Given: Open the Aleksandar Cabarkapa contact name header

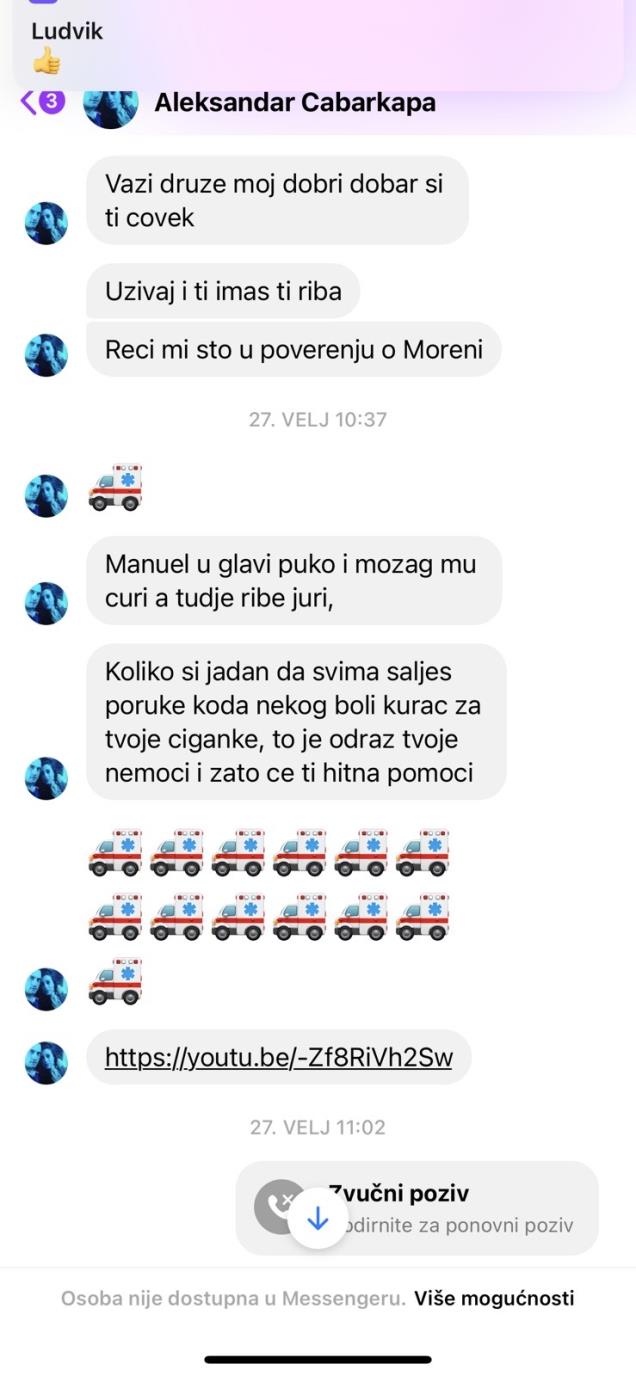Looking at the screenshot, I should point(295,102).
